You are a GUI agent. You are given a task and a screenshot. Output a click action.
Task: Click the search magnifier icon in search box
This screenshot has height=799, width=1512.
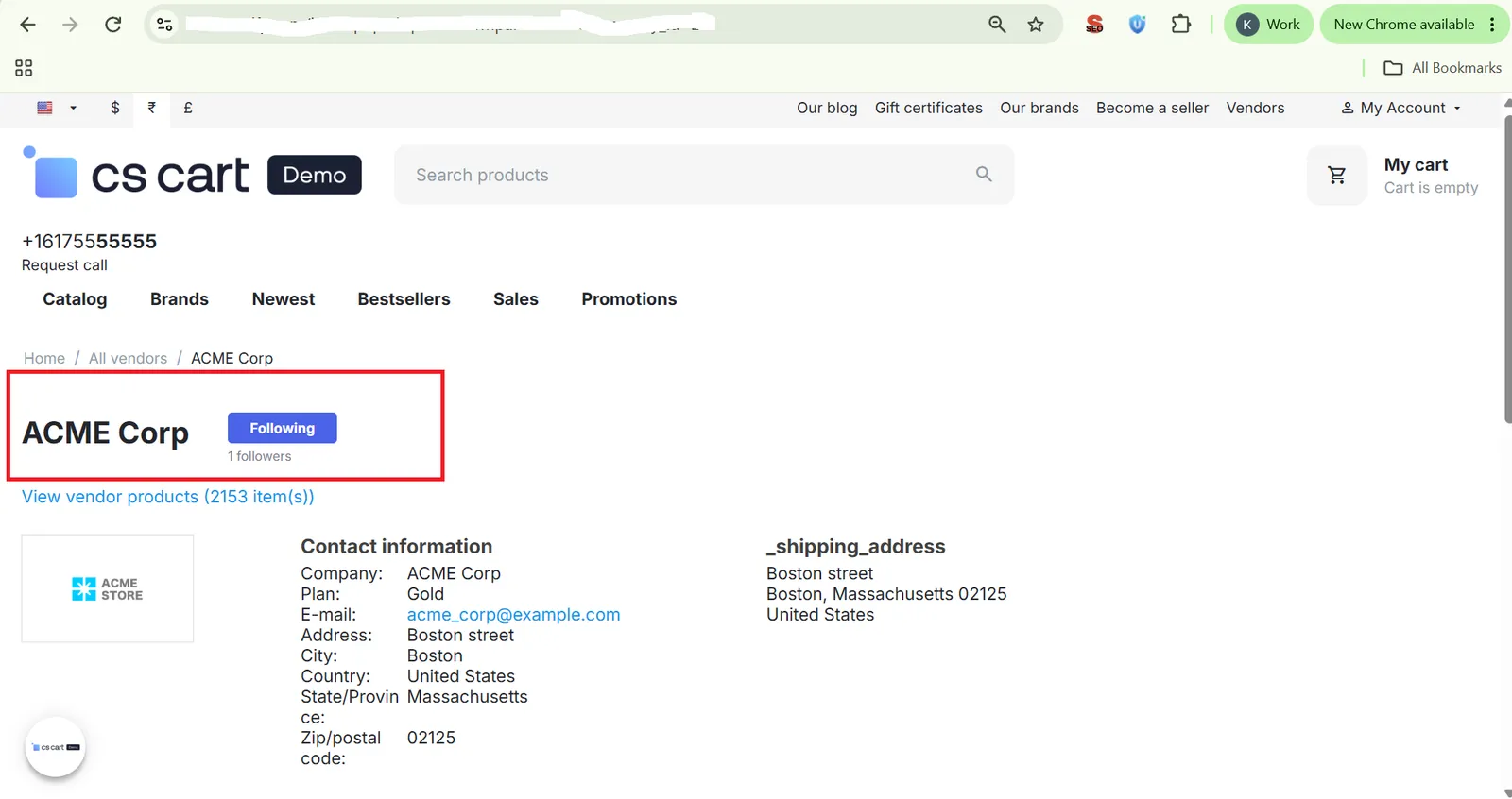point(984,175)
